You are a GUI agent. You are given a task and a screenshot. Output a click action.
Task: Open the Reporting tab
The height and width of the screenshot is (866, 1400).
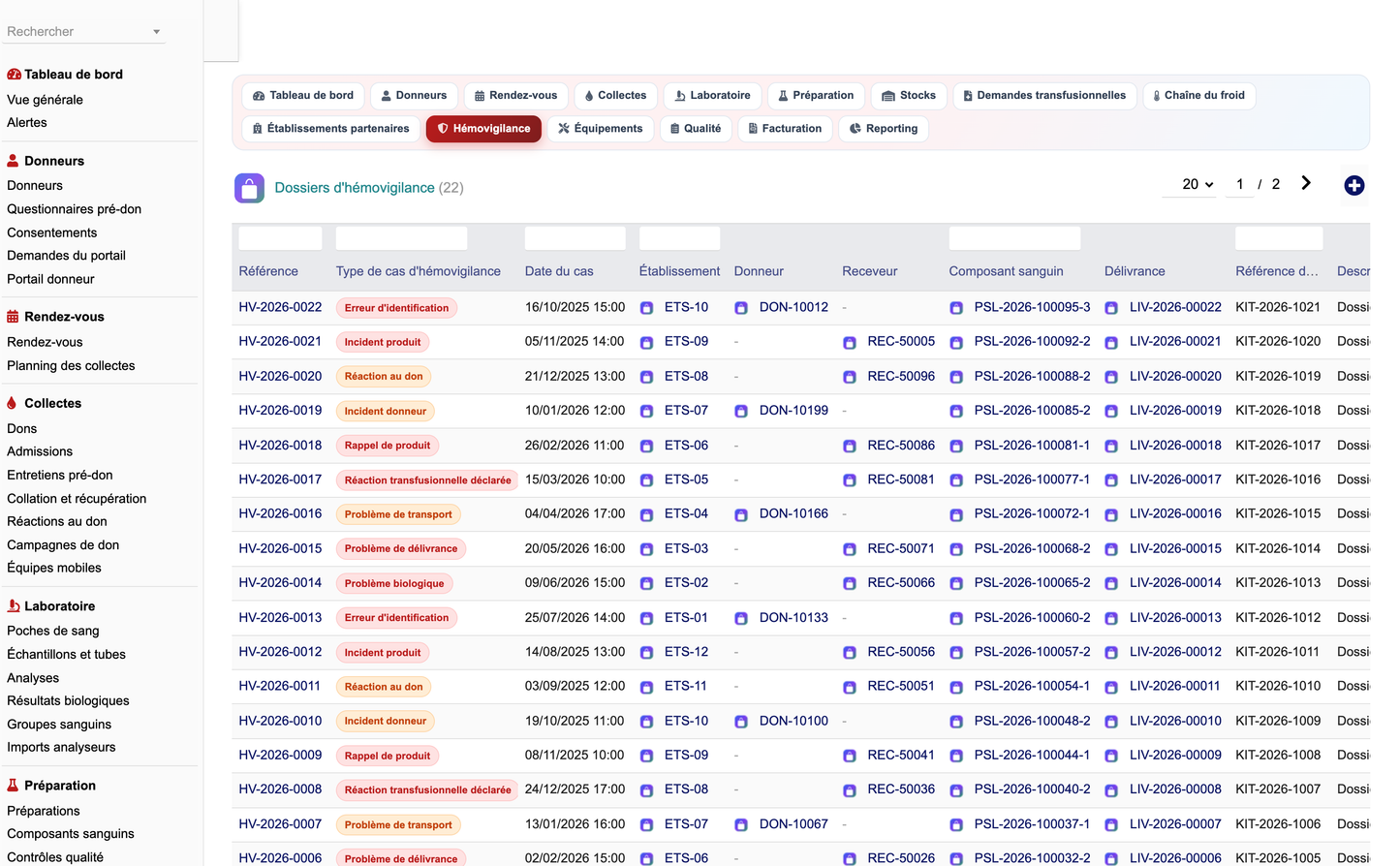[x=884, y=128]
